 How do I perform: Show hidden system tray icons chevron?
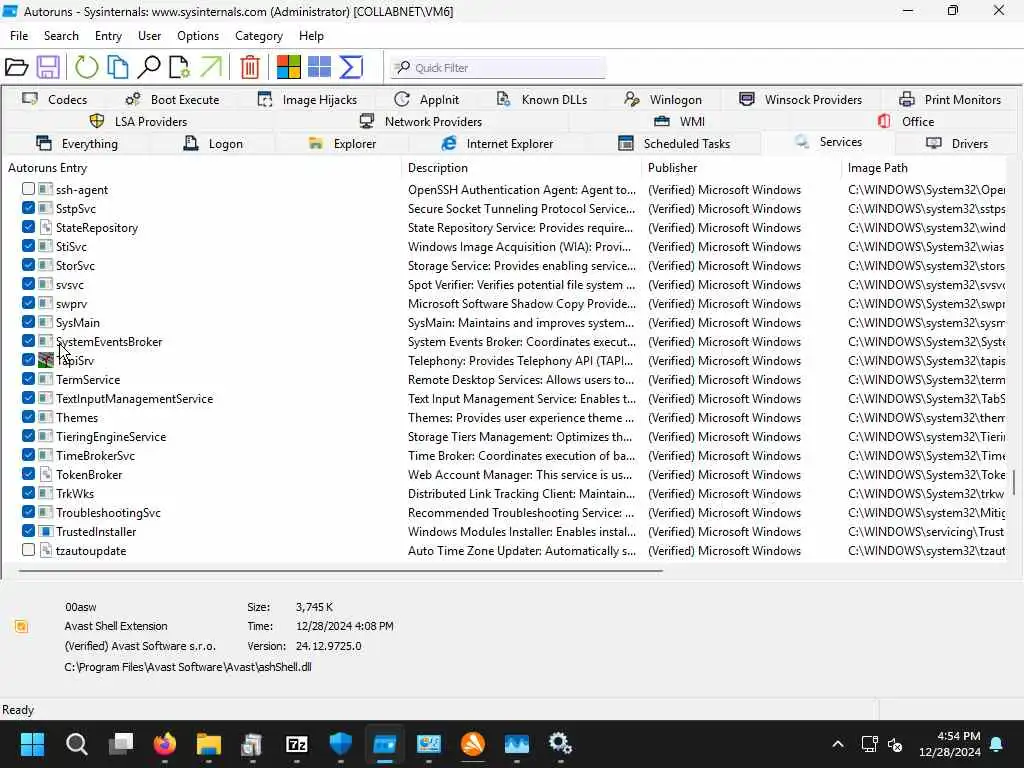click(x=838, y=744)
